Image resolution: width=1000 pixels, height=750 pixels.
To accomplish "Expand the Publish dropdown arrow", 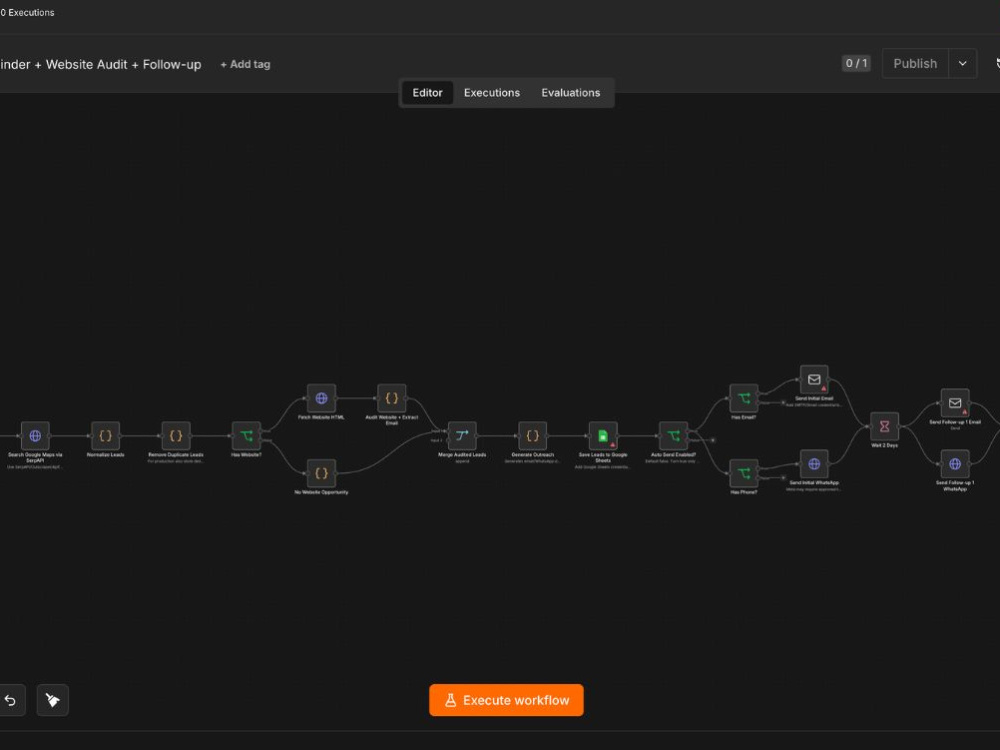I will 962,64.
